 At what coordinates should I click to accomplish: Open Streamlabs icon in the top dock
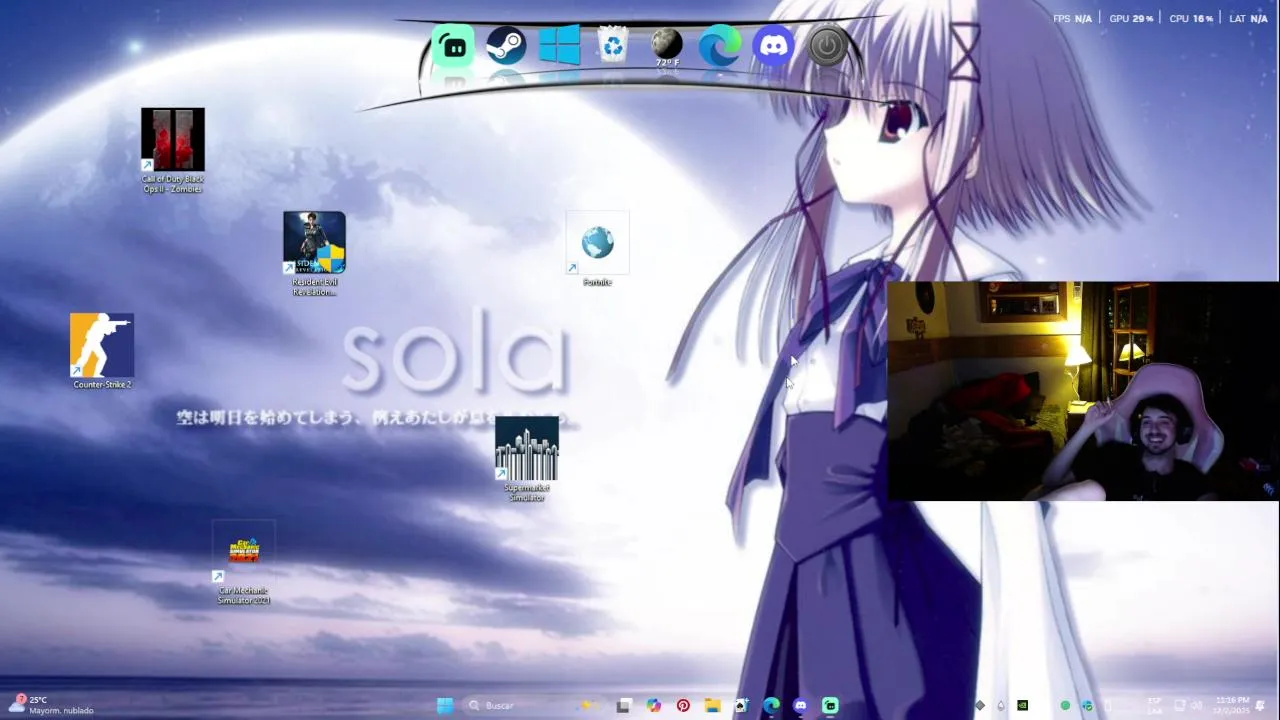[x=453, y=46]
